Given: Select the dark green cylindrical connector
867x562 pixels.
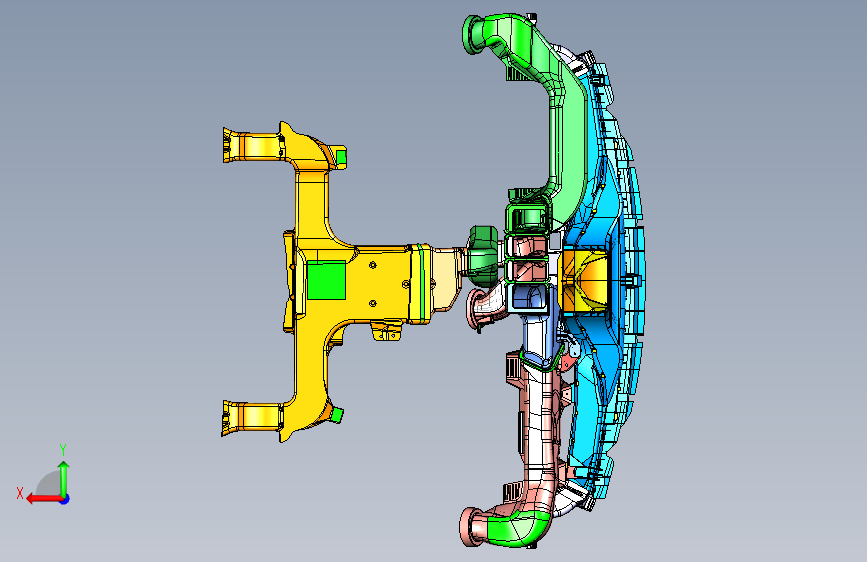Looking at the screenshot, I should (484, 256).
